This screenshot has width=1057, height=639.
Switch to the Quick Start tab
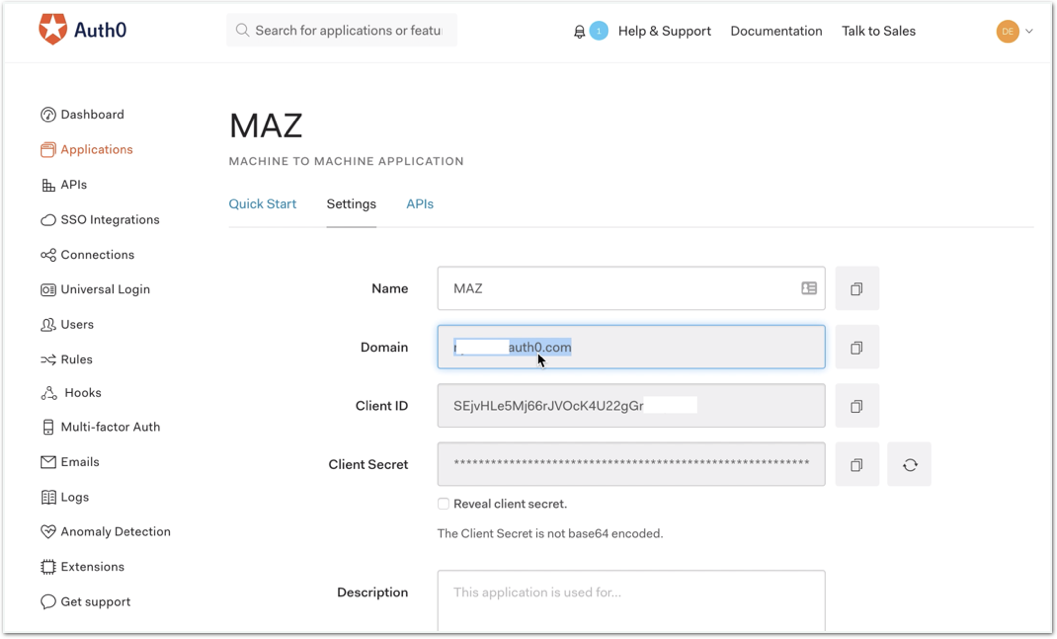pos(262,204)
